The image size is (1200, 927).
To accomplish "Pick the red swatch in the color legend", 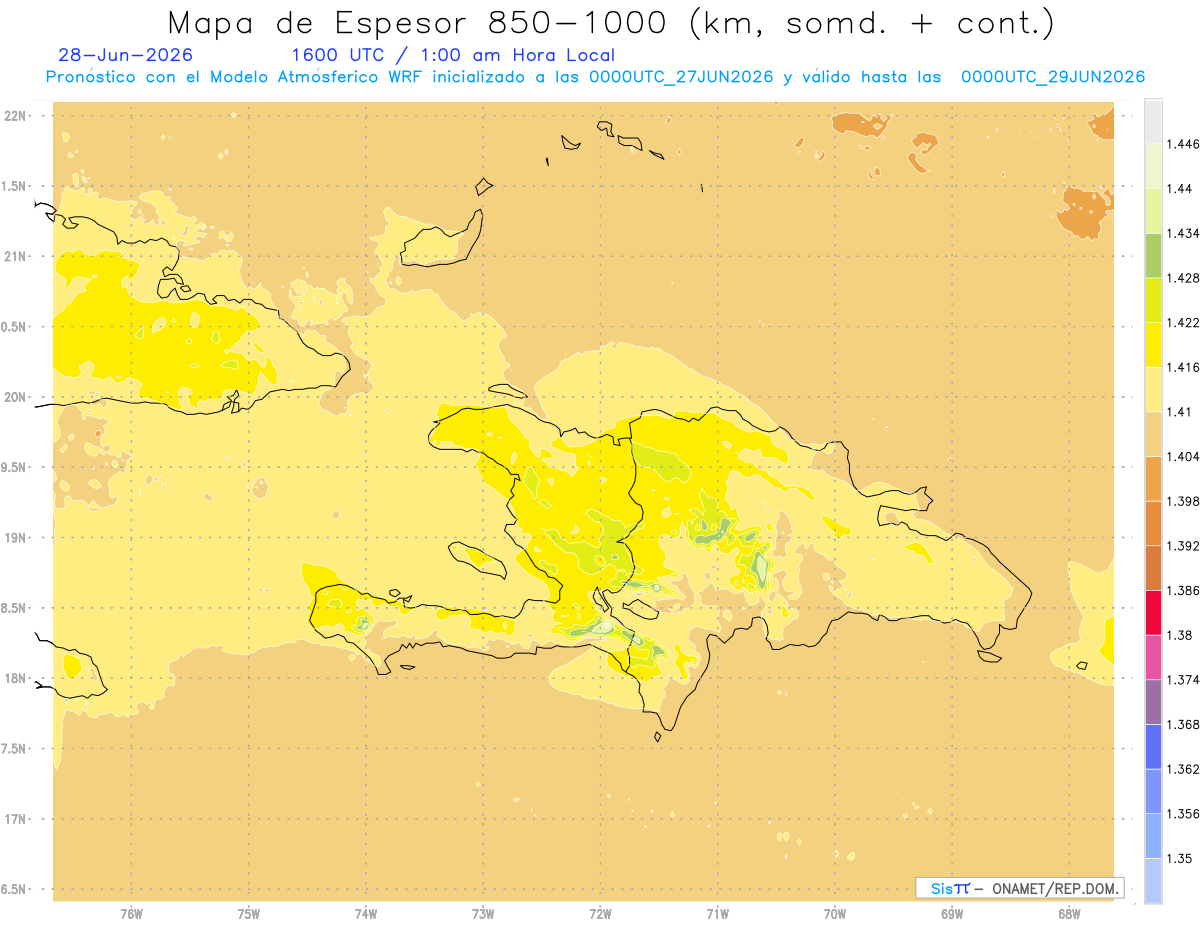I will (x=1153, y=612).
